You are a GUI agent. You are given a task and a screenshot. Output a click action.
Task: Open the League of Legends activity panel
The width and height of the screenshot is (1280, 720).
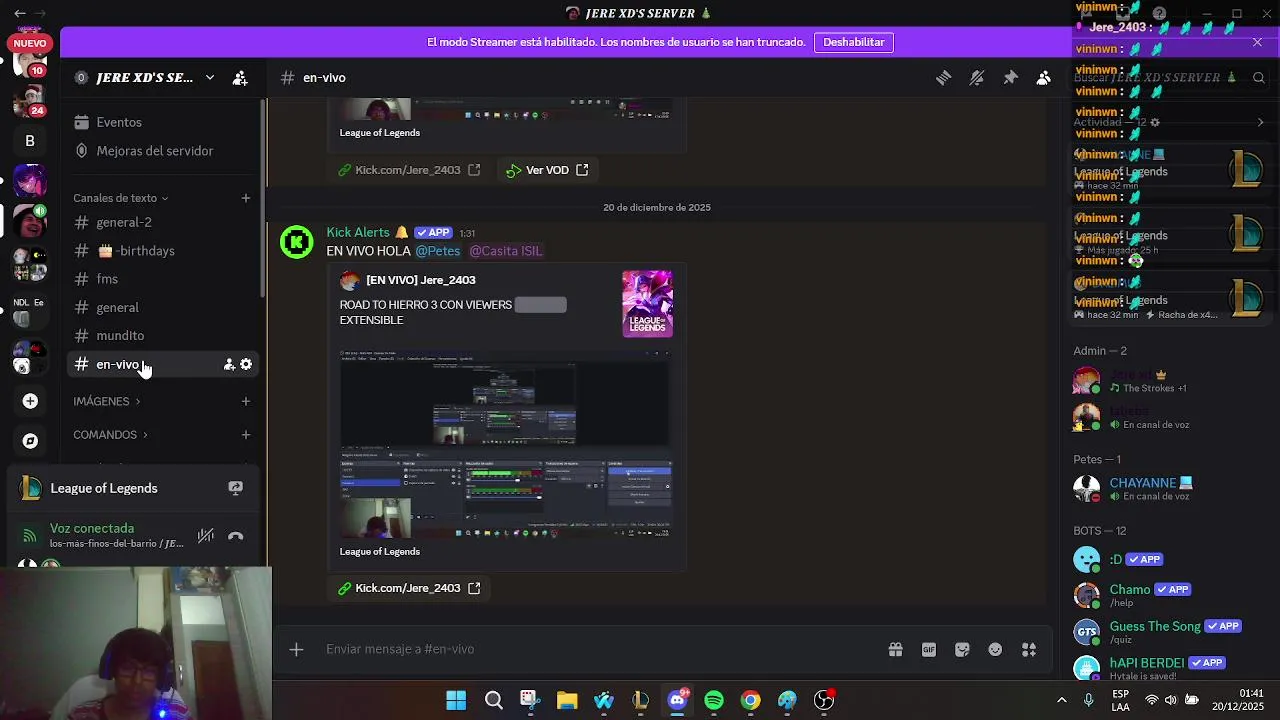(104, 488)
